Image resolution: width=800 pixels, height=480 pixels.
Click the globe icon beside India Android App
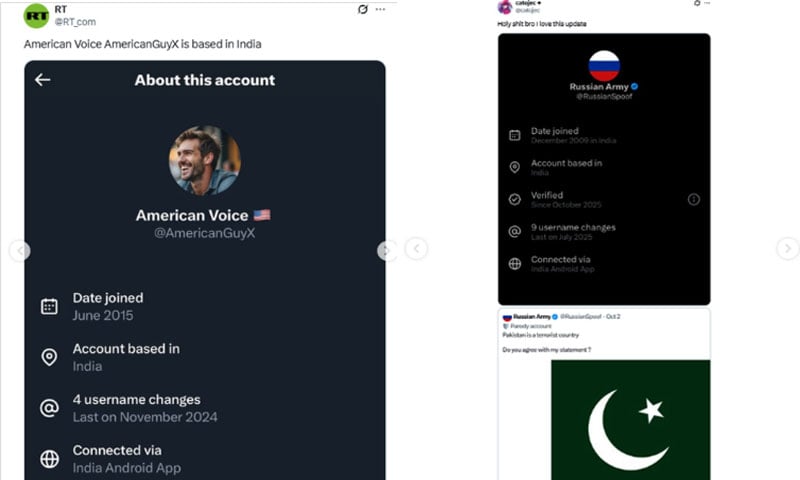pos(49,459)
